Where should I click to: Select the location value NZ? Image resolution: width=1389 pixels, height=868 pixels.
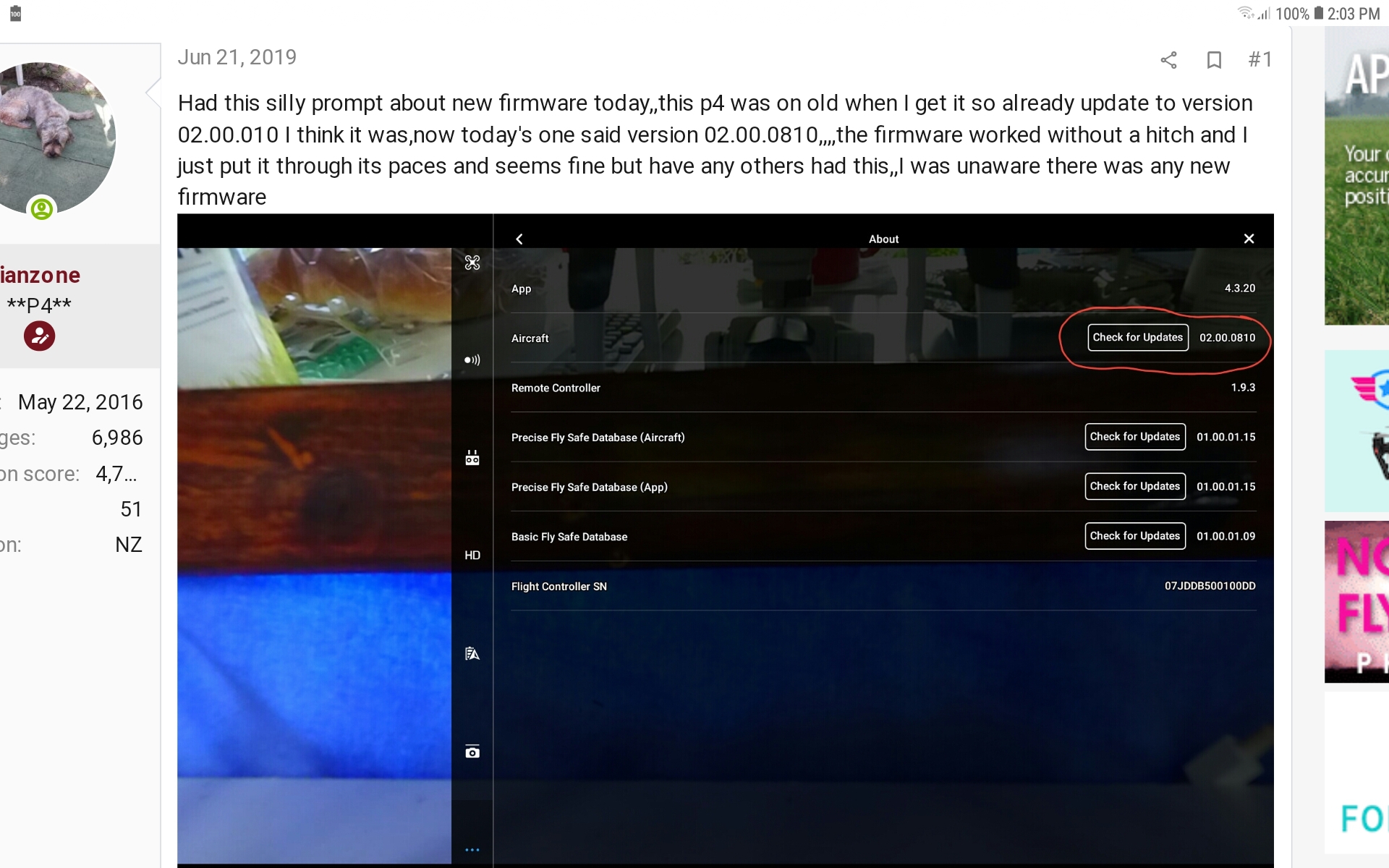129,545
